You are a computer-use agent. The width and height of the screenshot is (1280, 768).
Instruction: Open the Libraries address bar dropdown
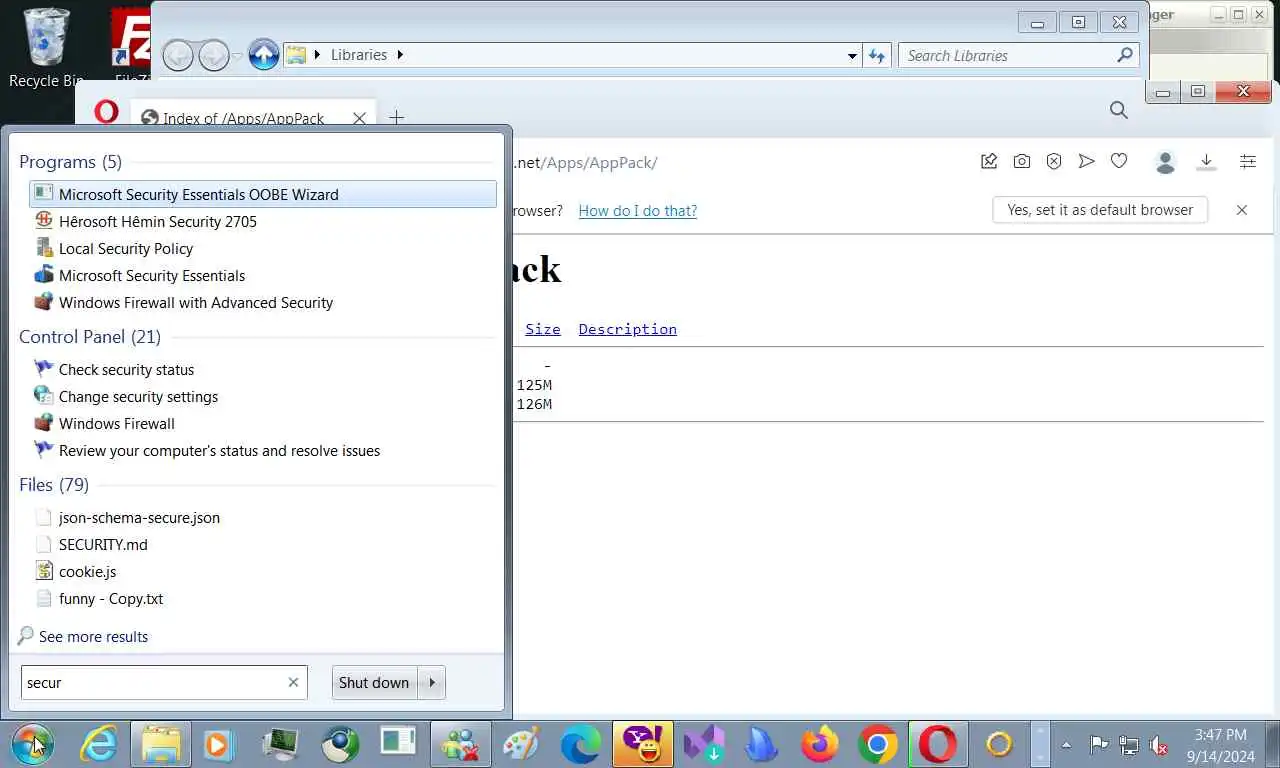(x=852, y=56)
